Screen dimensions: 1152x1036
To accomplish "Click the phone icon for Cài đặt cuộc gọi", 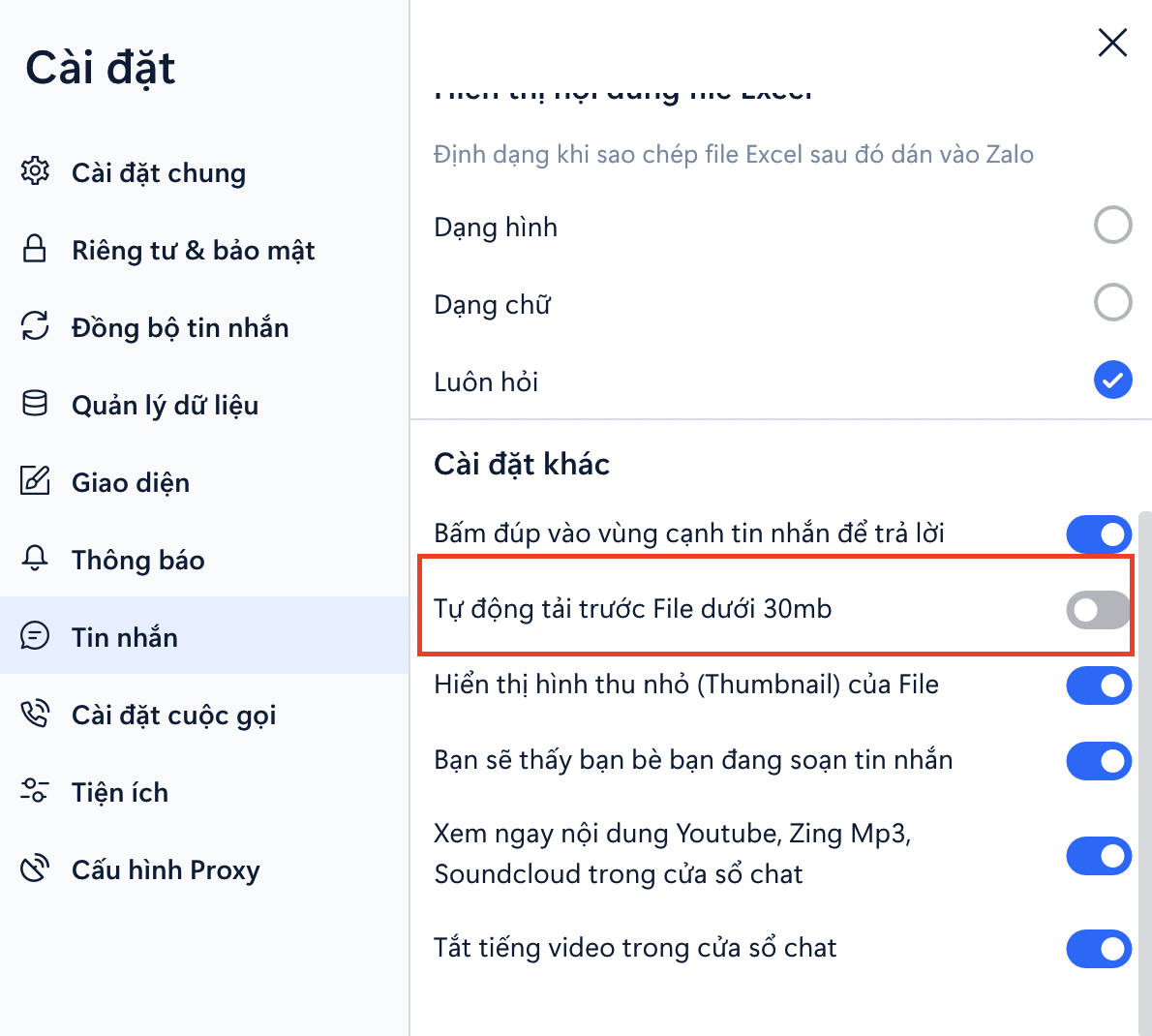I will 35,714.
